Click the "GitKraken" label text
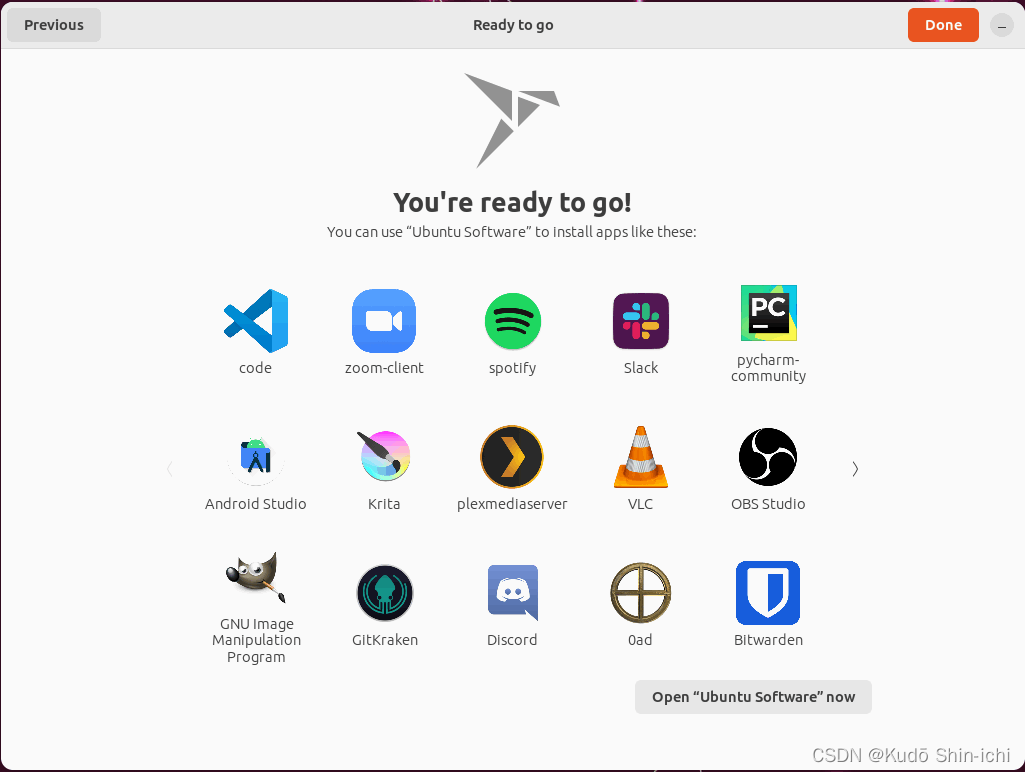This screenshot has width=1025, height=772. pyautogui.click(x=384, y=640)
